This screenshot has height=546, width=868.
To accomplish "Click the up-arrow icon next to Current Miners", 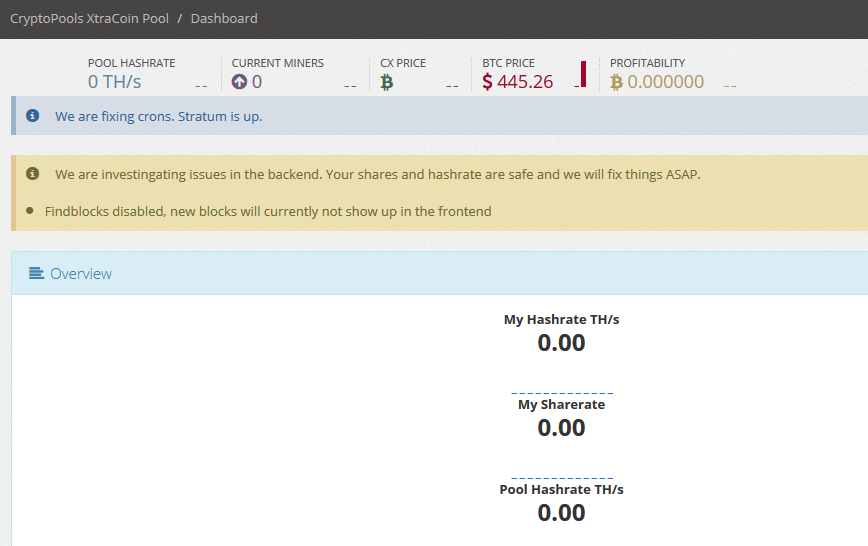I will [239, 82].
